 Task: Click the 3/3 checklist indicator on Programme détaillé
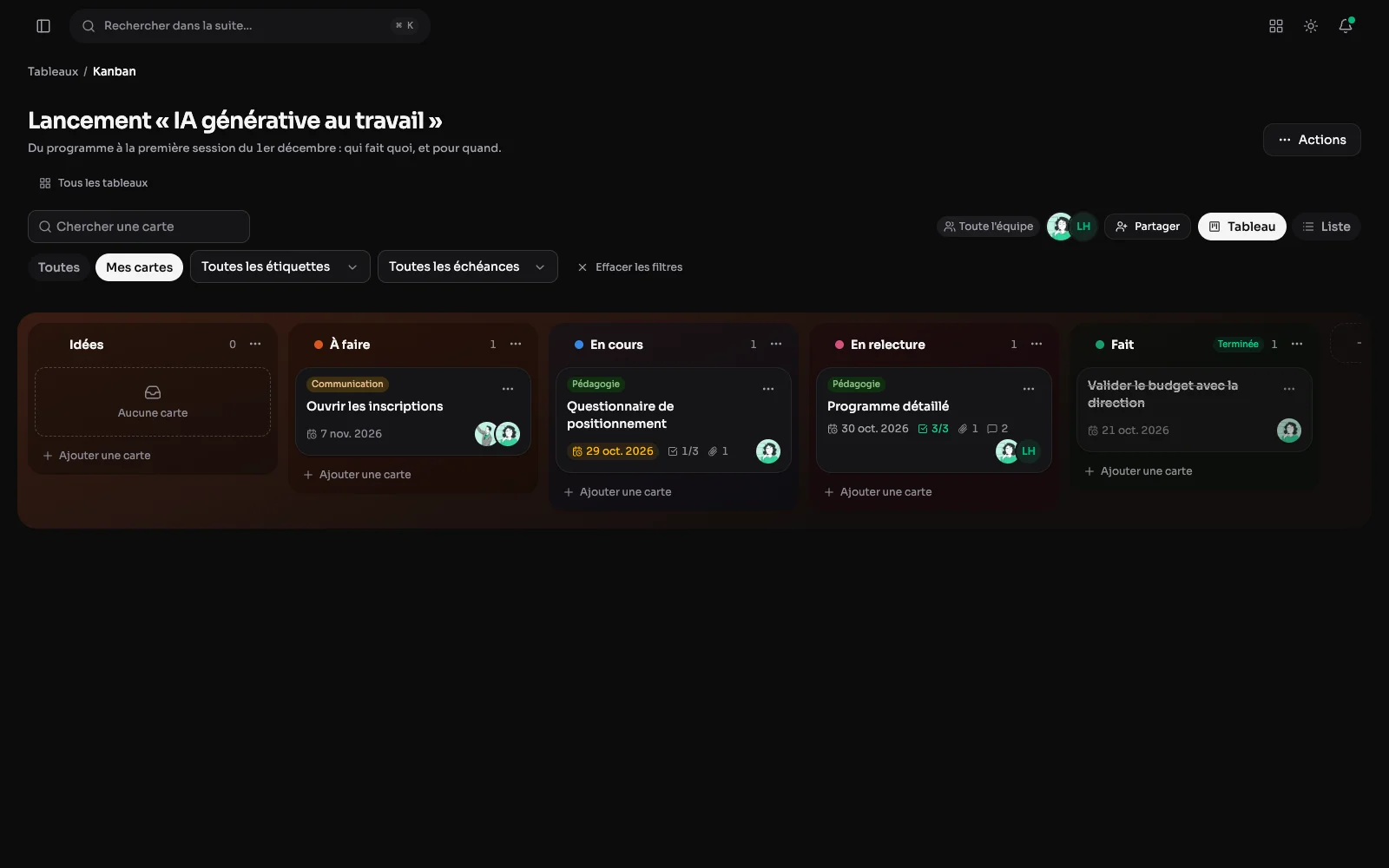pyautogui.click(x=933, y=429)
